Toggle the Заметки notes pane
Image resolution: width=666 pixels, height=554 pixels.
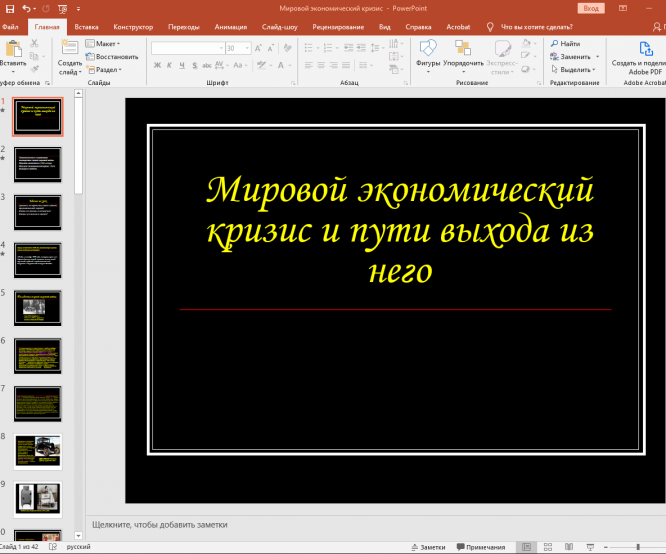coord(427,547)
